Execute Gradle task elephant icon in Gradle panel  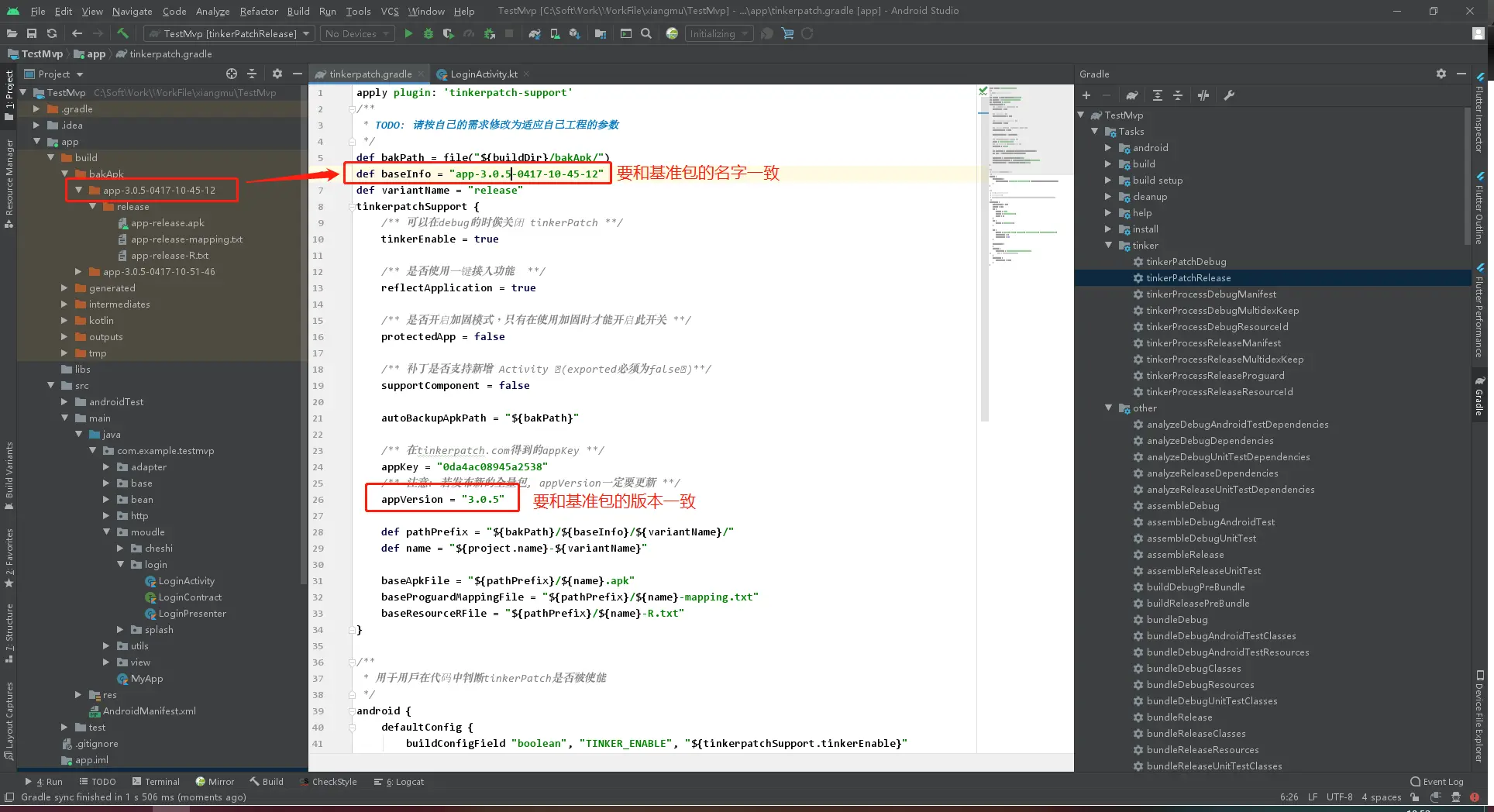(1132, 95)
